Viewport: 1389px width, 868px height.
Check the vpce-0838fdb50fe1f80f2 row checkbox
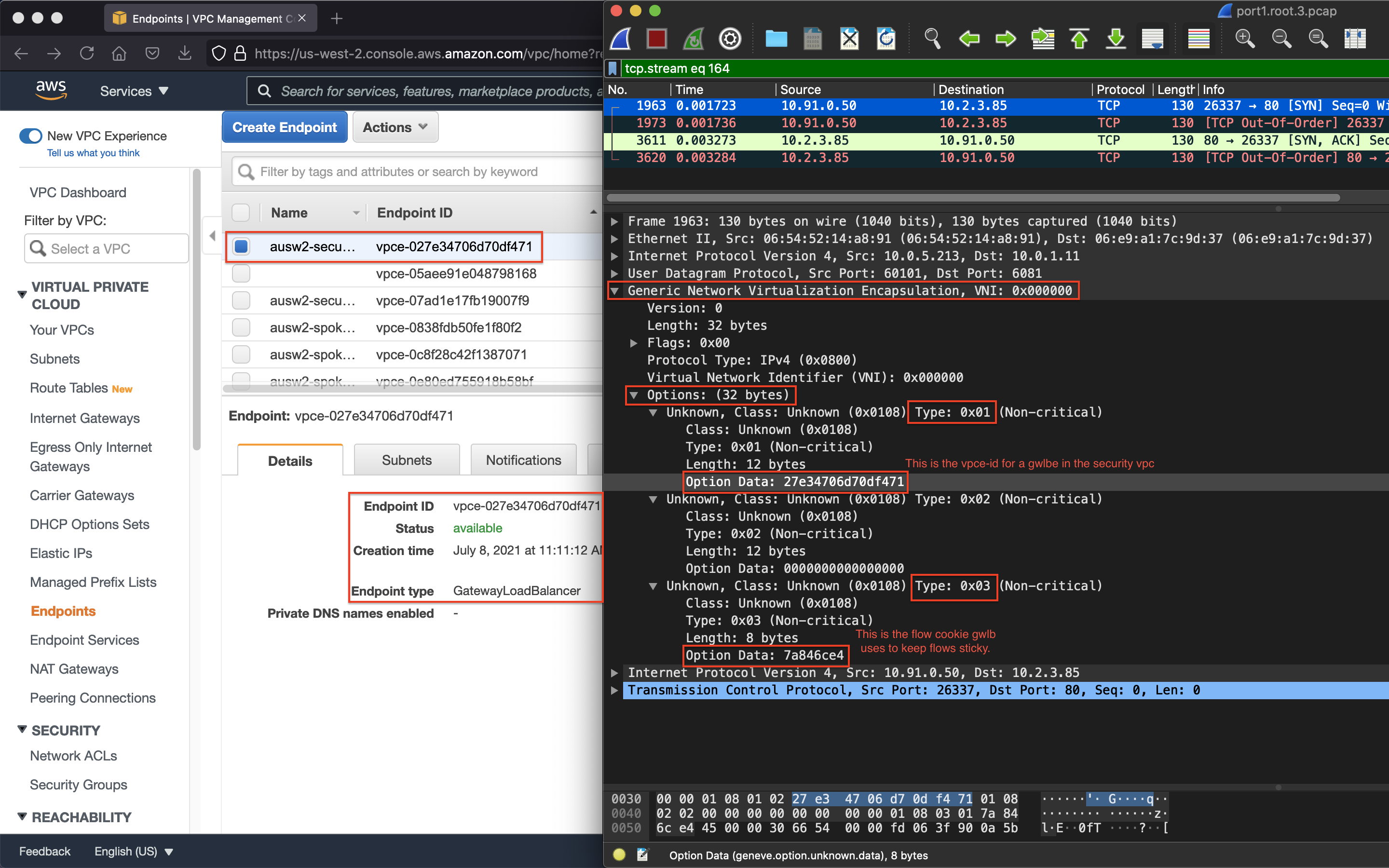(241, 327)
